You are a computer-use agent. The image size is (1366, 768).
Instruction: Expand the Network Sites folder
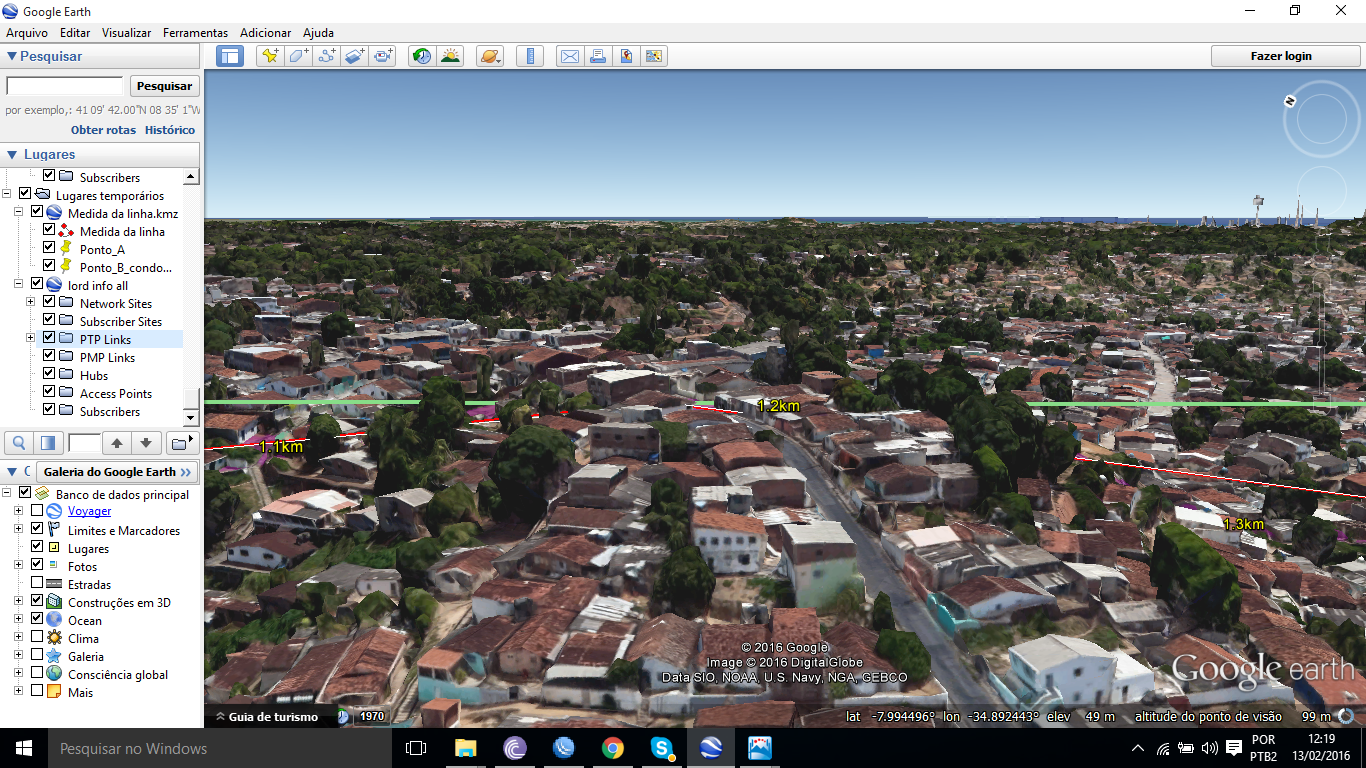pos(30,303)
